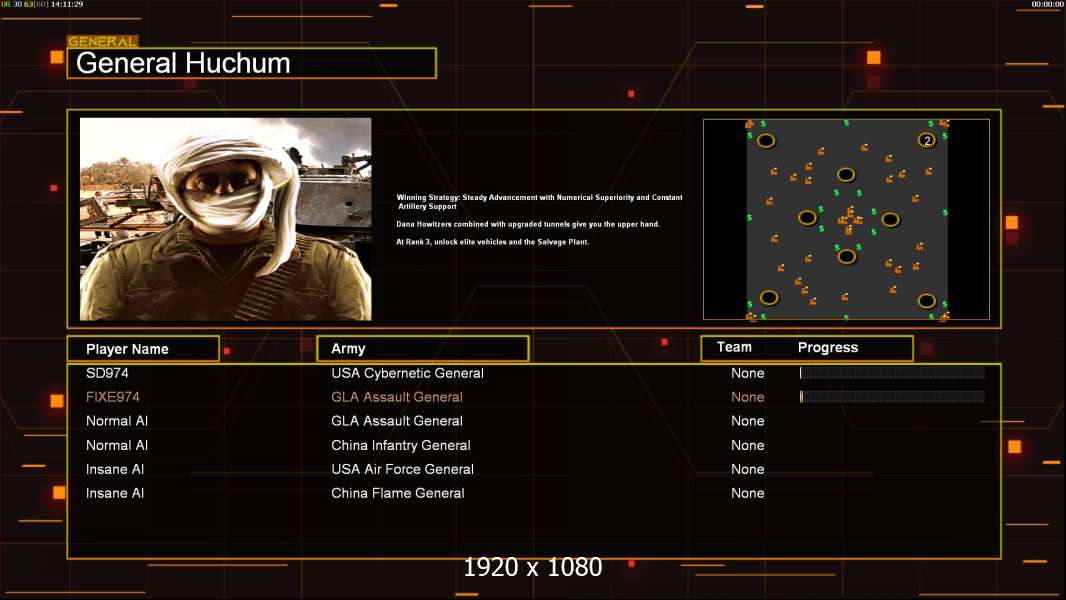Select highlighted player name FIXE974
Image resolution: width=1066 pixels, height=600 pixels.
[x=113, y=397]
